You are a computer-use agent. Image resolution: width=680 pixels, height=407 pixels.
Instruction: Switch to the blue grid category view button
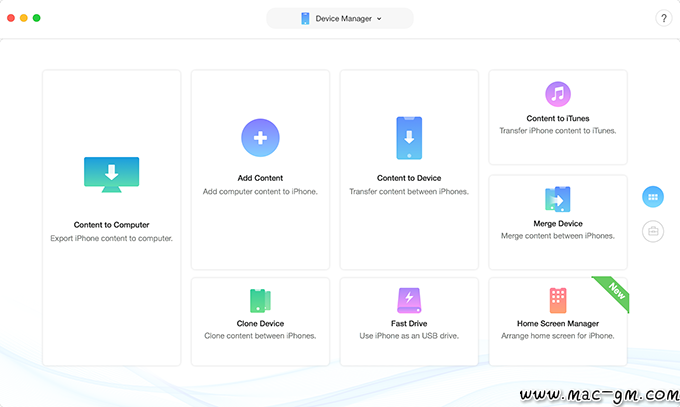click(x=653, y=197)
